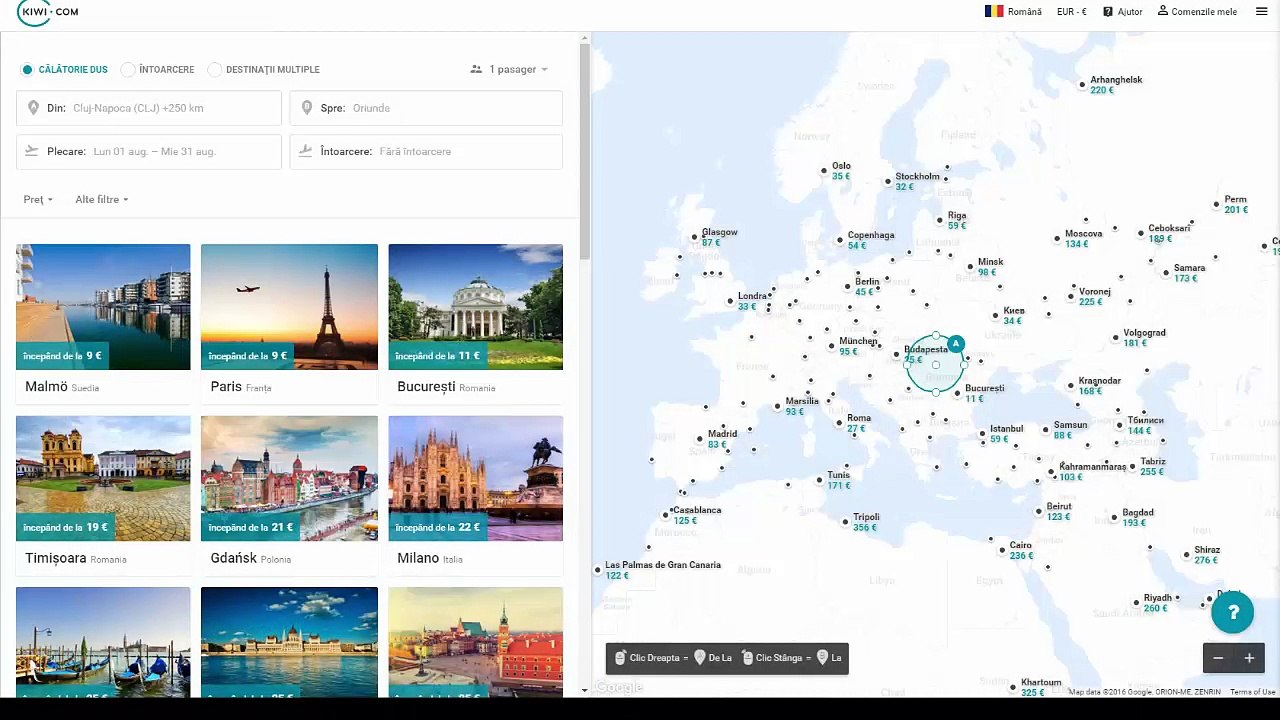Click the Oslo map marker dot
1280x720 pixels.
tap(824, 171)
